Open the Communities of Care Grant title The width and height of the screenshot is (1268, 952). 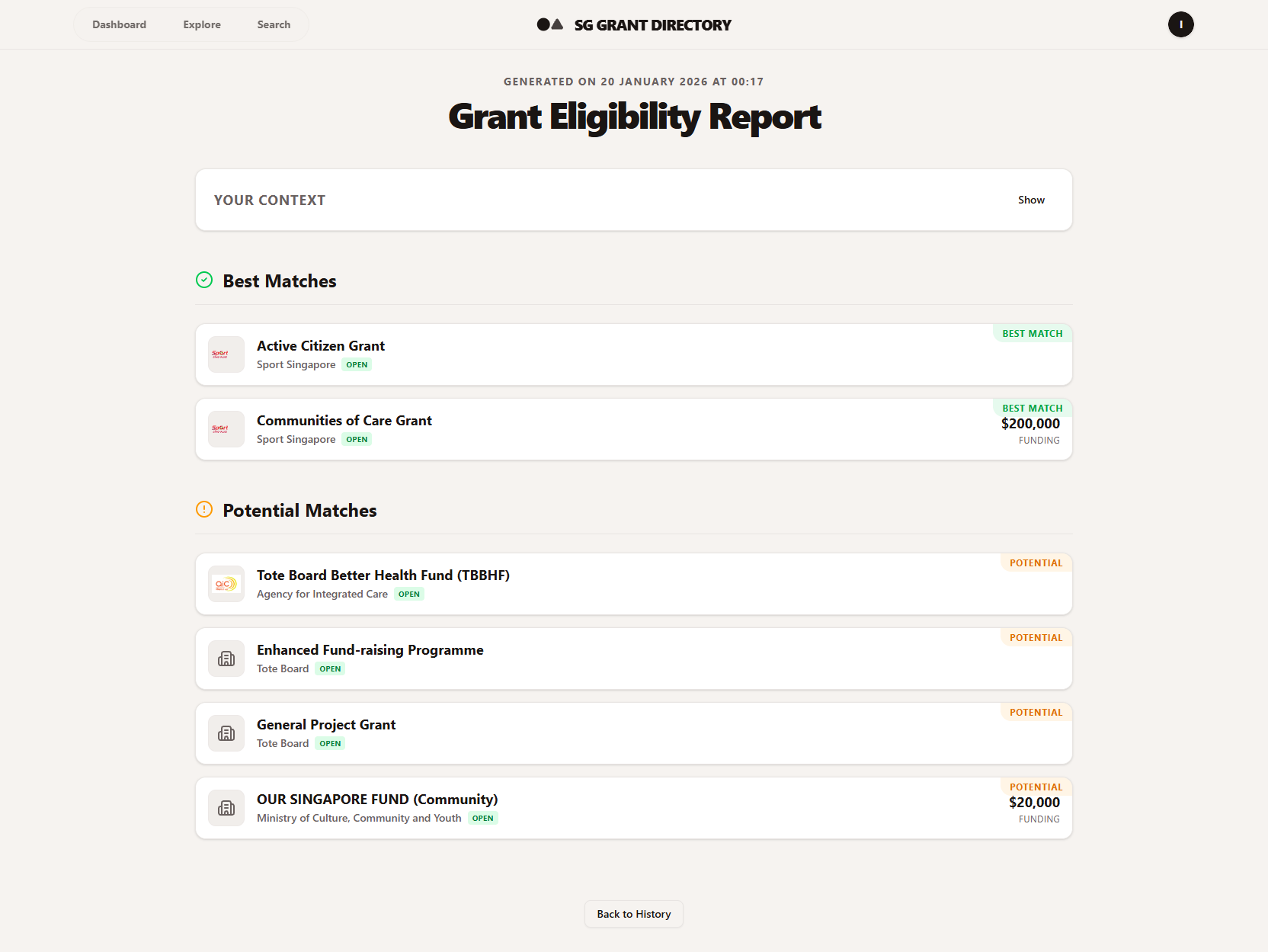[344, 421]
